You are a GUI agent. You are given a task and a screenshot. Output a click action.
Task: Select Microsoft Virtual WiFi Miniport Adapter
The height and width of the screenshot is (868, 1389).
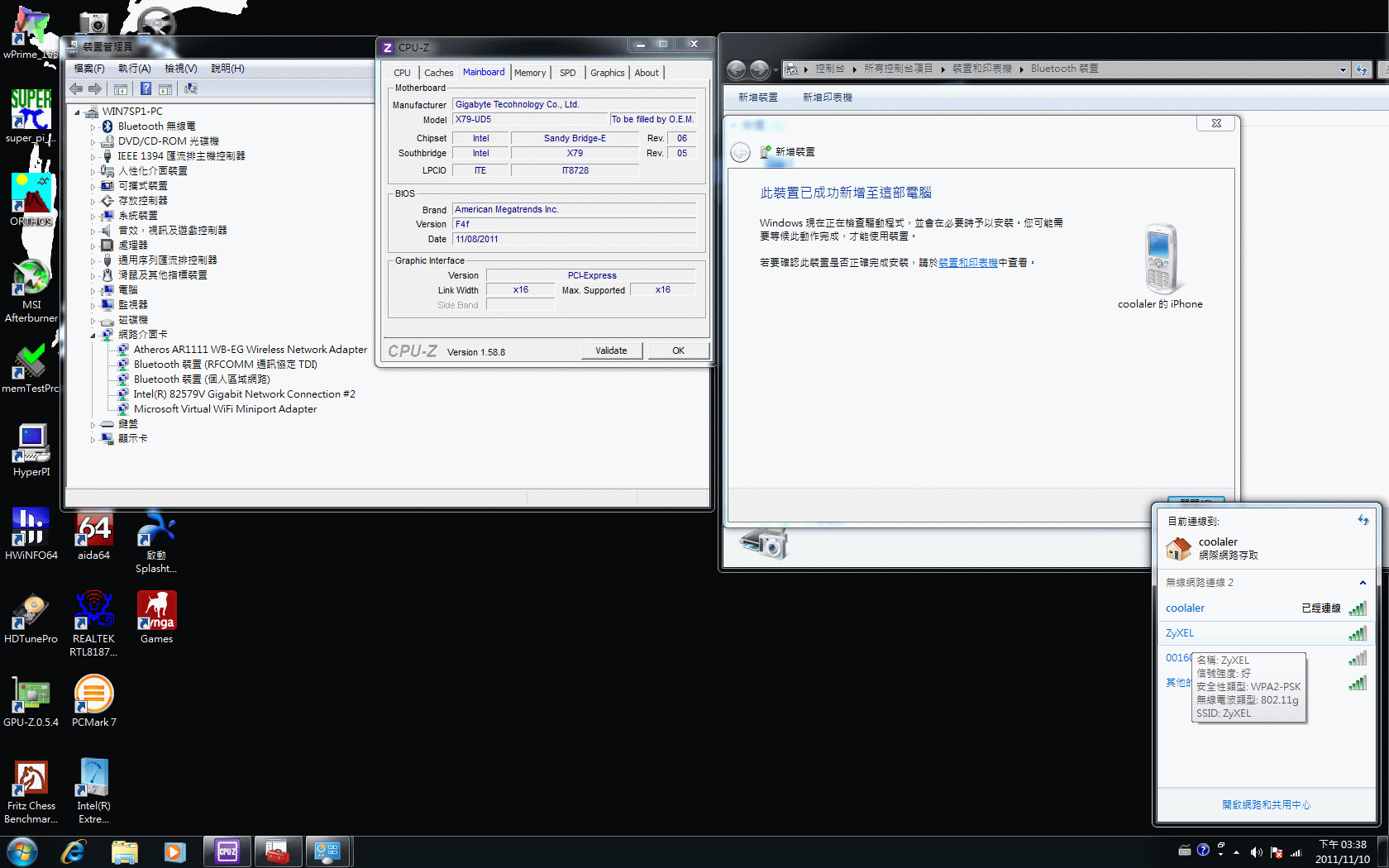click(225, 409)
